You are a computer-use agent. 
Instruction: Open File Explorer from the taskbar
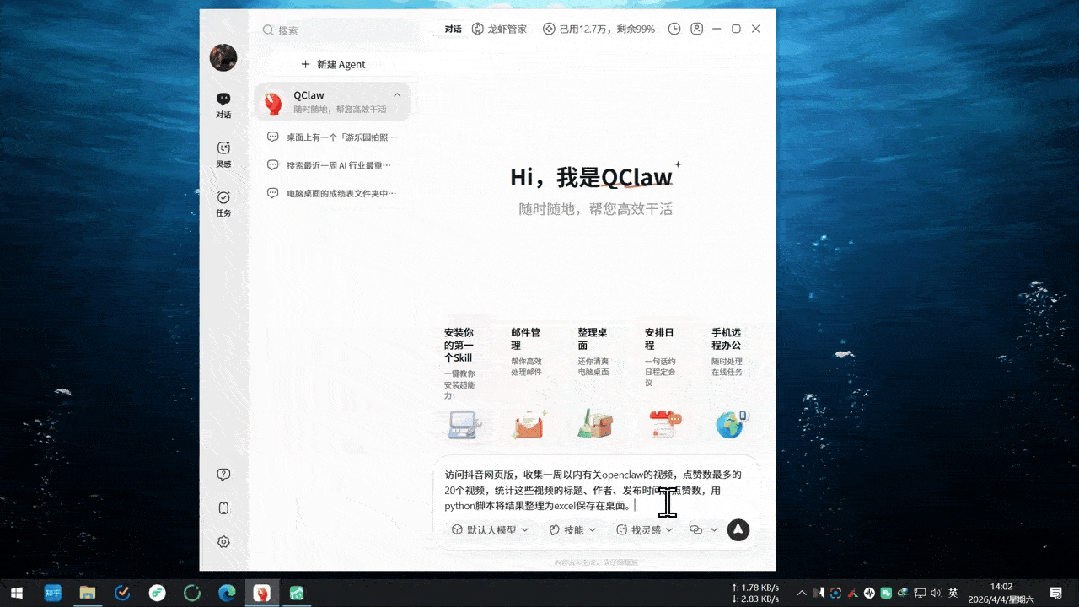click(x=87, y=593)
